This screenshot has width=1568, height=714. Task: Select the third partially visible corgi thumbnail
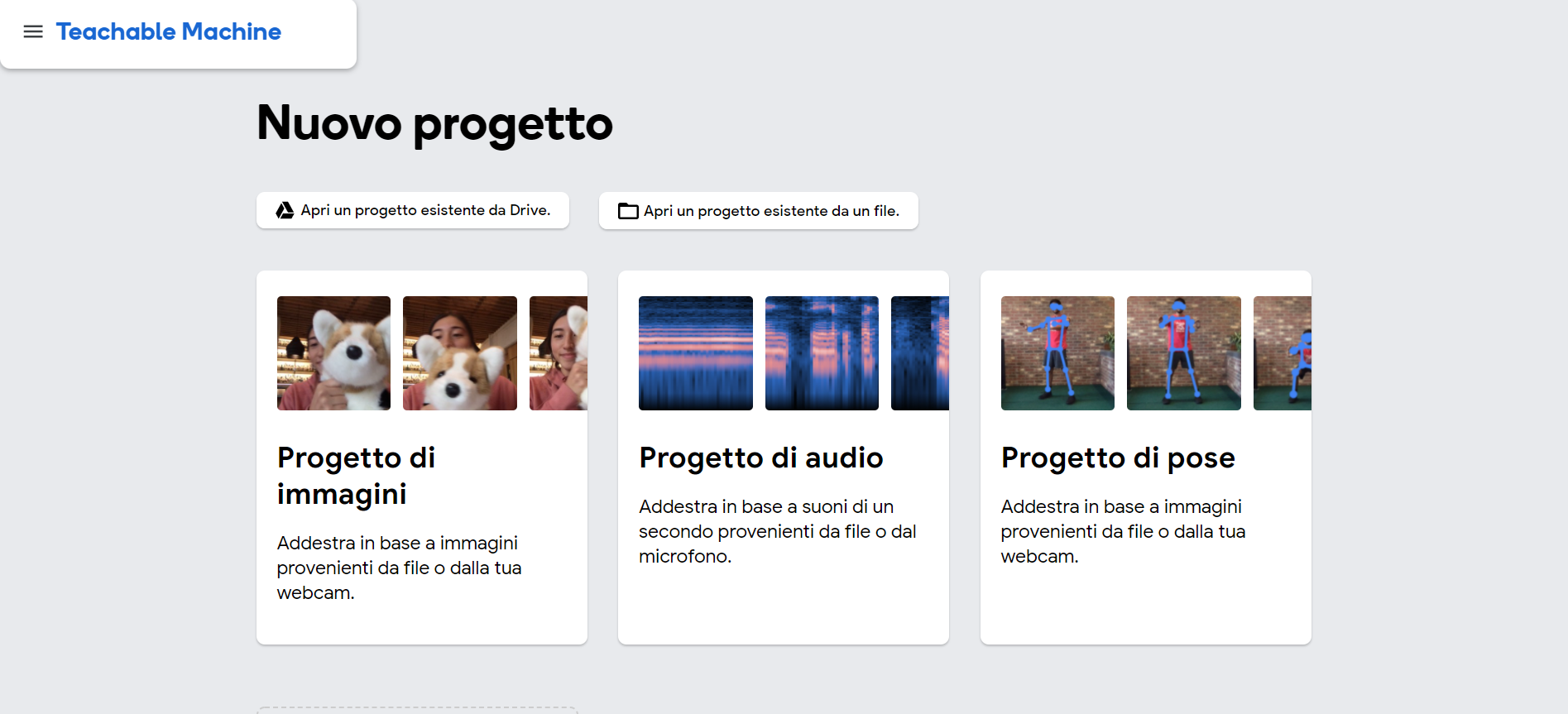[x=559, y=353]
